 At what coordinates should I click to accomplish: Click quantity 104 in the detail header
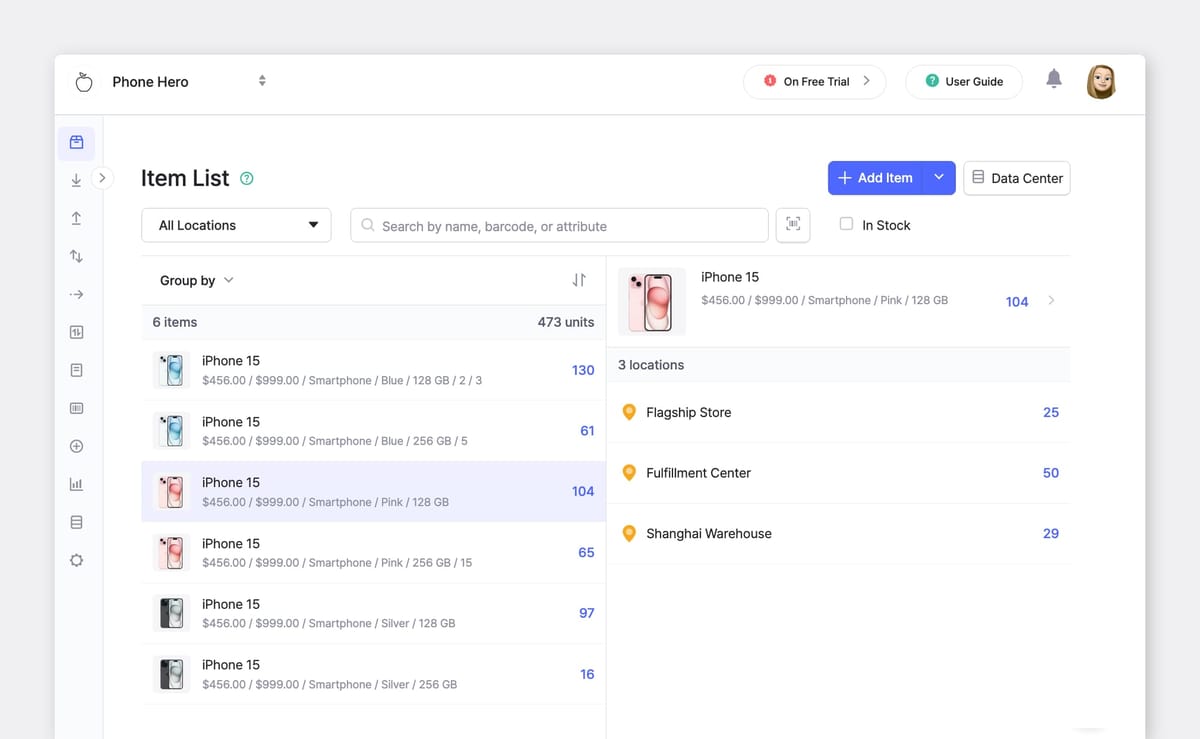(x=1017, y=301)
